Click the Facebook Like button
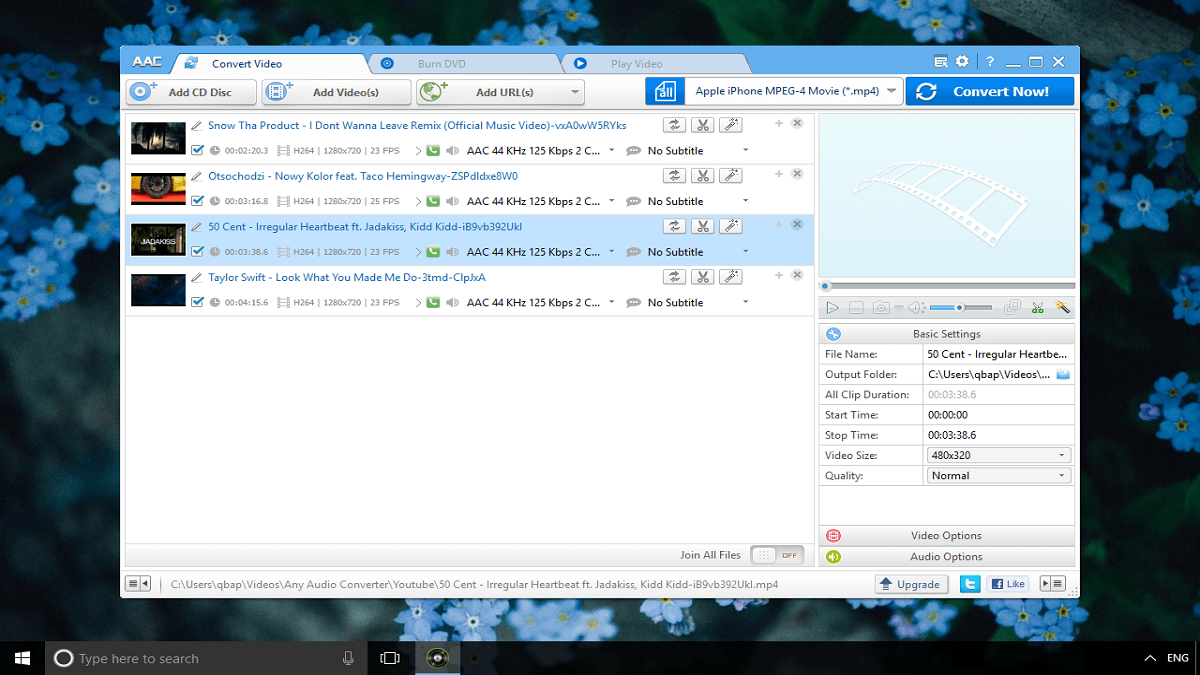Image resolution: width=1200 pixels, height=675 pixels. 1008,584
